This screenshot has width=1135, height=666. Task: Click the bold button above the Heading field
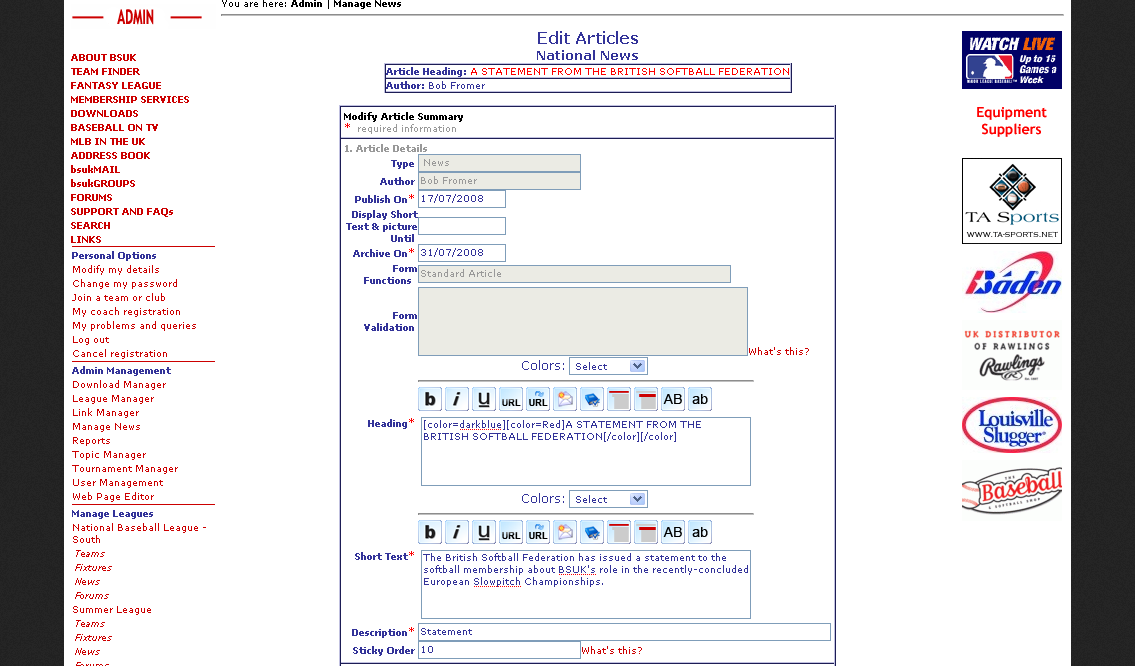430,399
